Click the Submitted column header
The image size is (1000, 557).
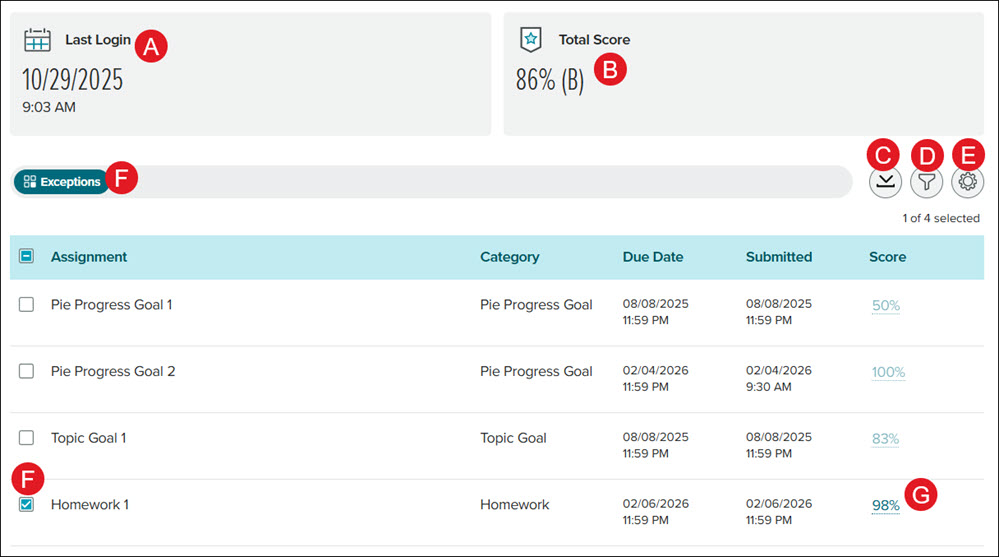tap(779, 257)
